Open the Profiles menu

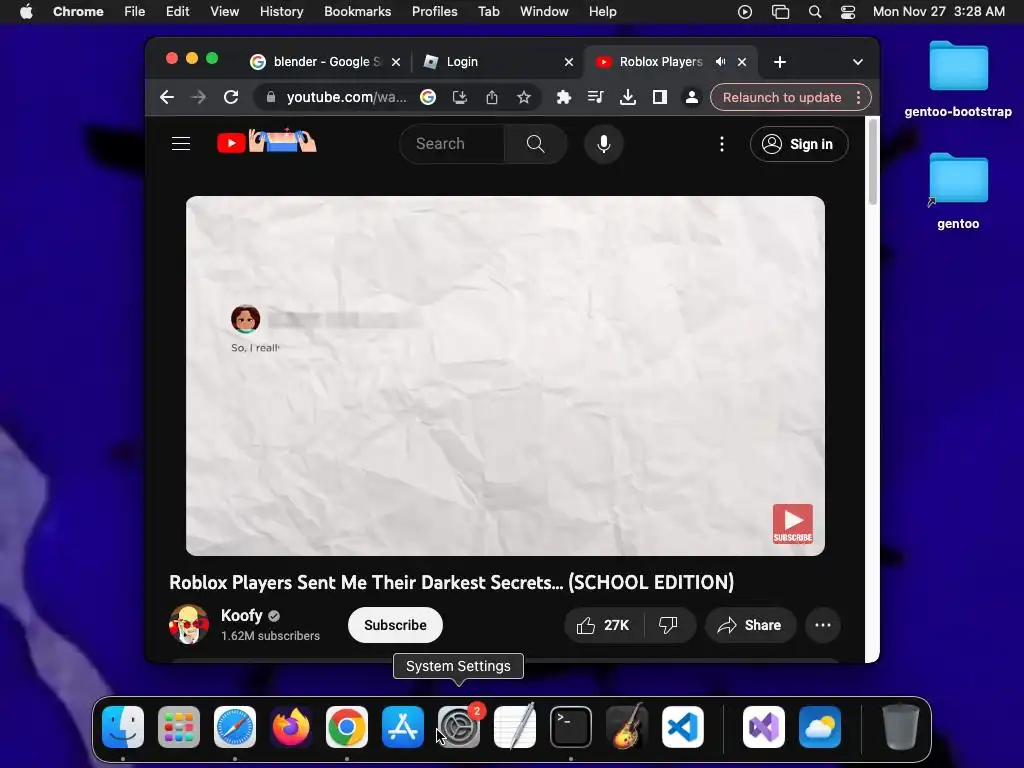pos(434,12)
